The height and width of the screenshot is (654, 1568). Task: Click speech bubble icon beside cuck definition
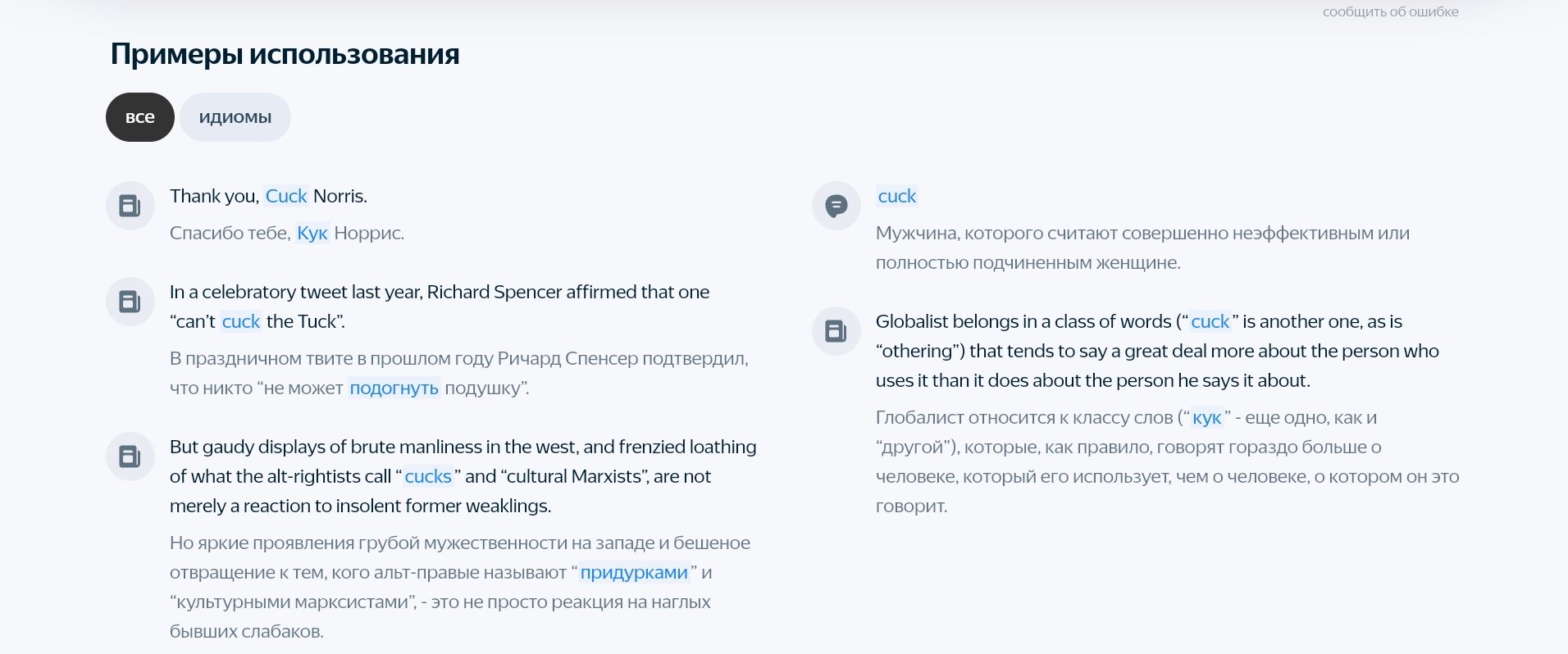(836, 206)
